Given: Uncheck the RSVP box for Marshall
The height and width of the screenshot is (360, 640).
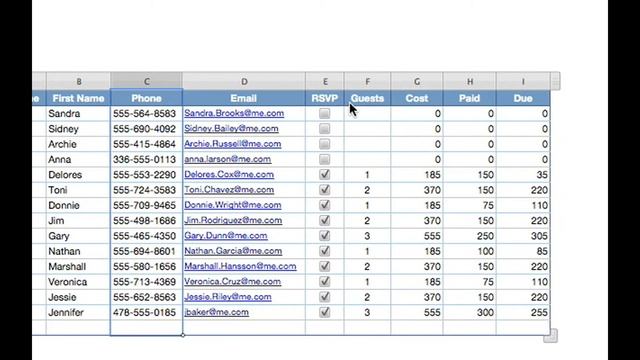Looking at the screenshot, I should [324, 267].
